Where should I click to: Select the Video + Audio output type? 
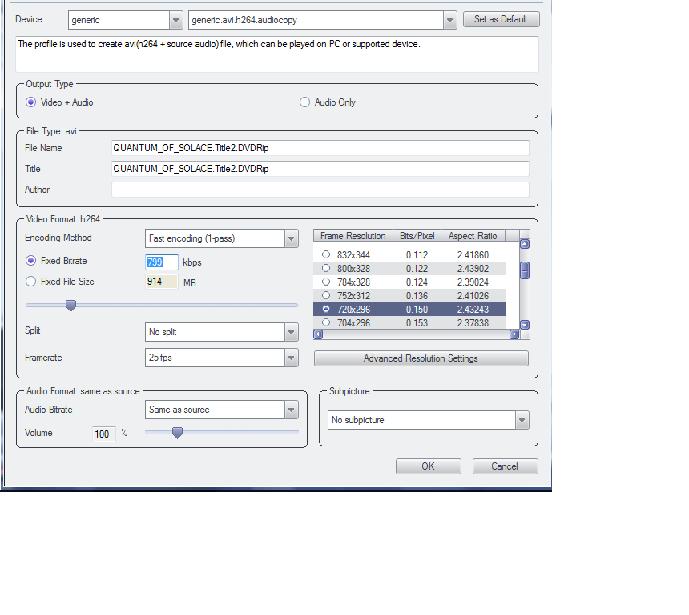coord(31,102)
